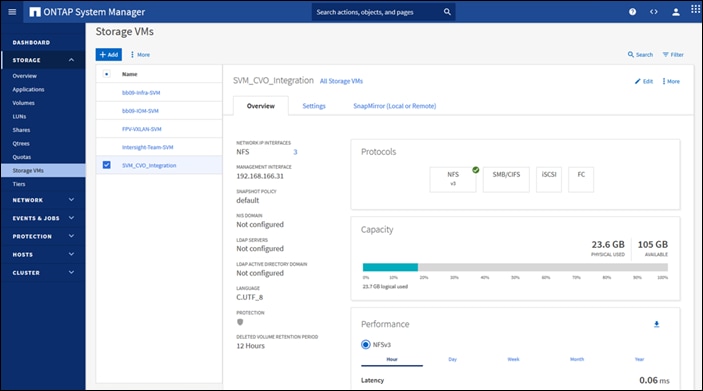703x391 pixels.
Task: Open the Filter option
Action: tap(673, 55)
